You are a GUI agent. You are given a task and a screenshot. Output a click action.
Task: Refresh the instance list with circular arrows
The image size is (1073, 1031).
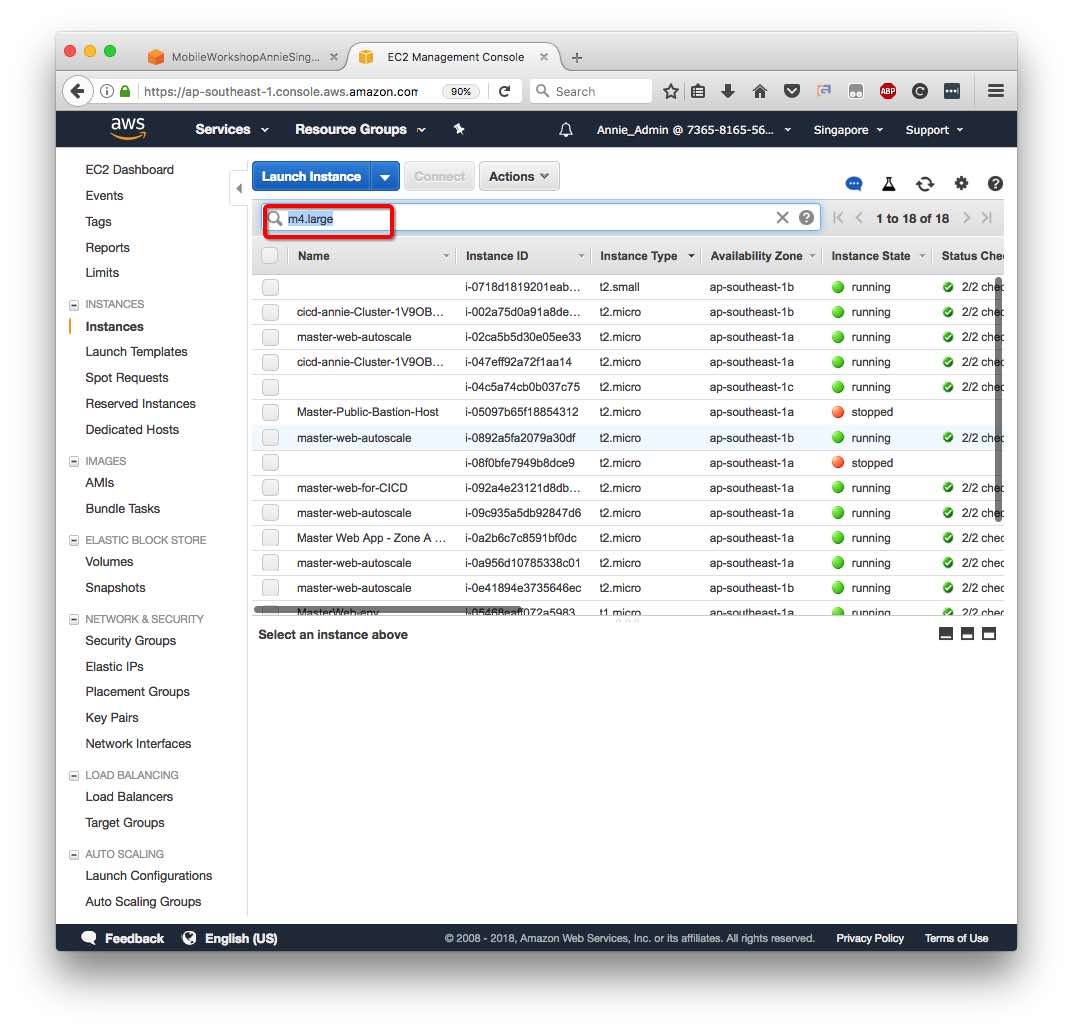[x=925, y=183]
